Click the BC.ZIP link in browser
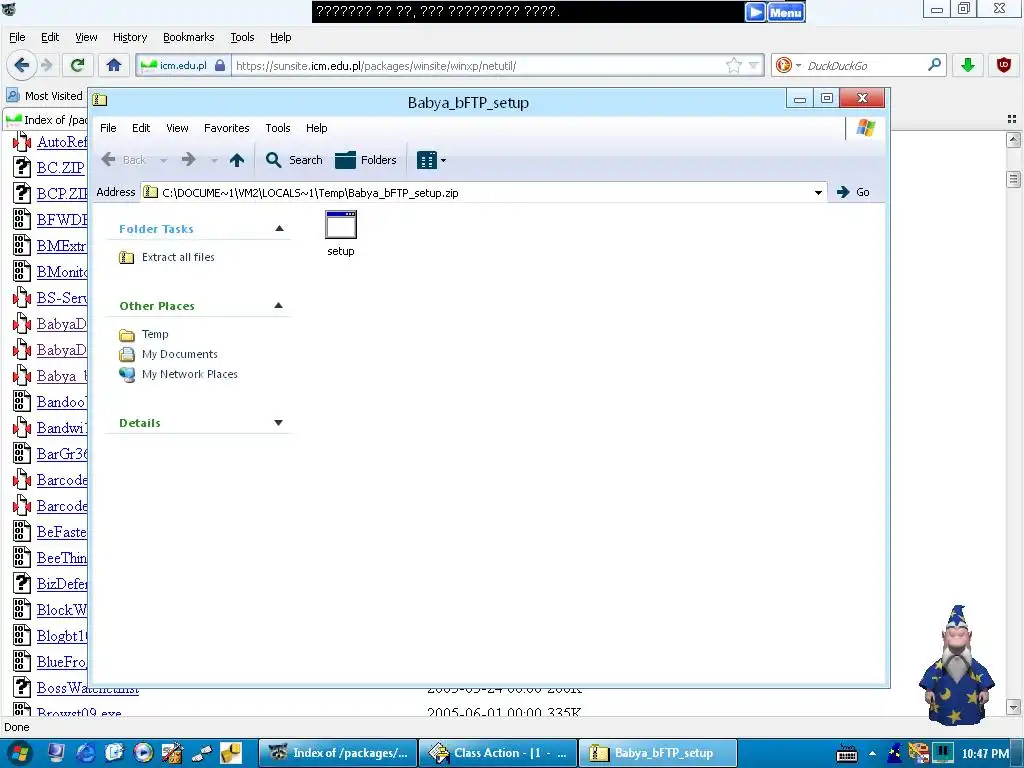1024x768 pixels. [x=60, y=168]
